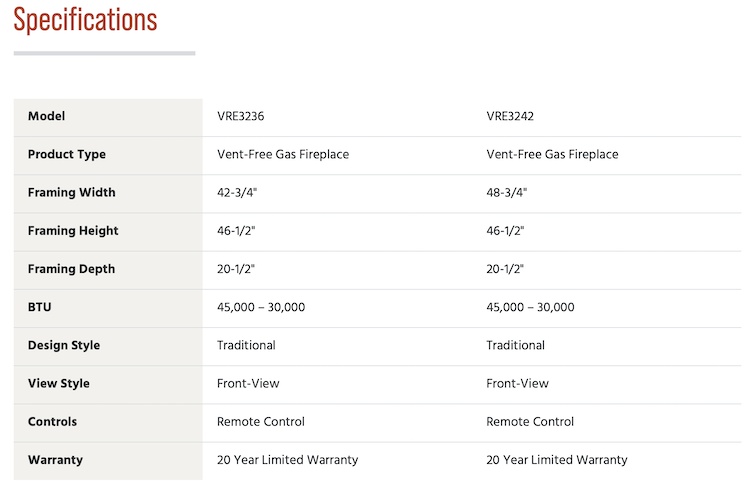Click the VRE3242 model cell

tap(510, 116)
